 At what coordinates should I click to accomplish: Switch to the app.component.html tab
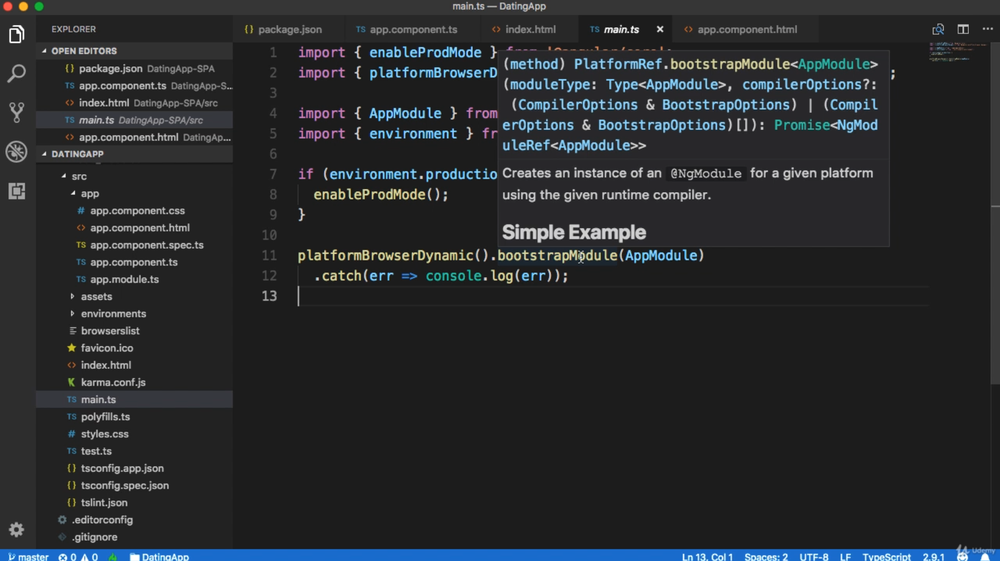coord(747,30)
